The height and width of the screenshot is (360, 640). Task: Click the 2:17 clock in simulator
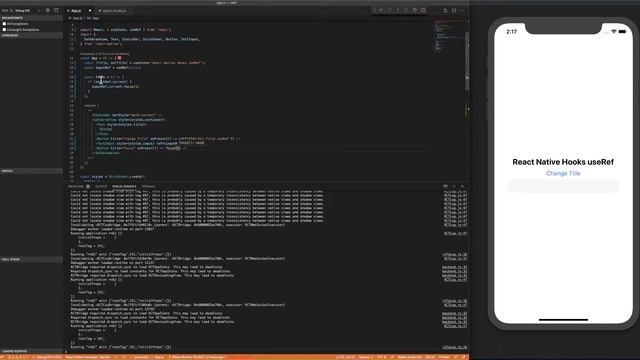pos(511,31)
